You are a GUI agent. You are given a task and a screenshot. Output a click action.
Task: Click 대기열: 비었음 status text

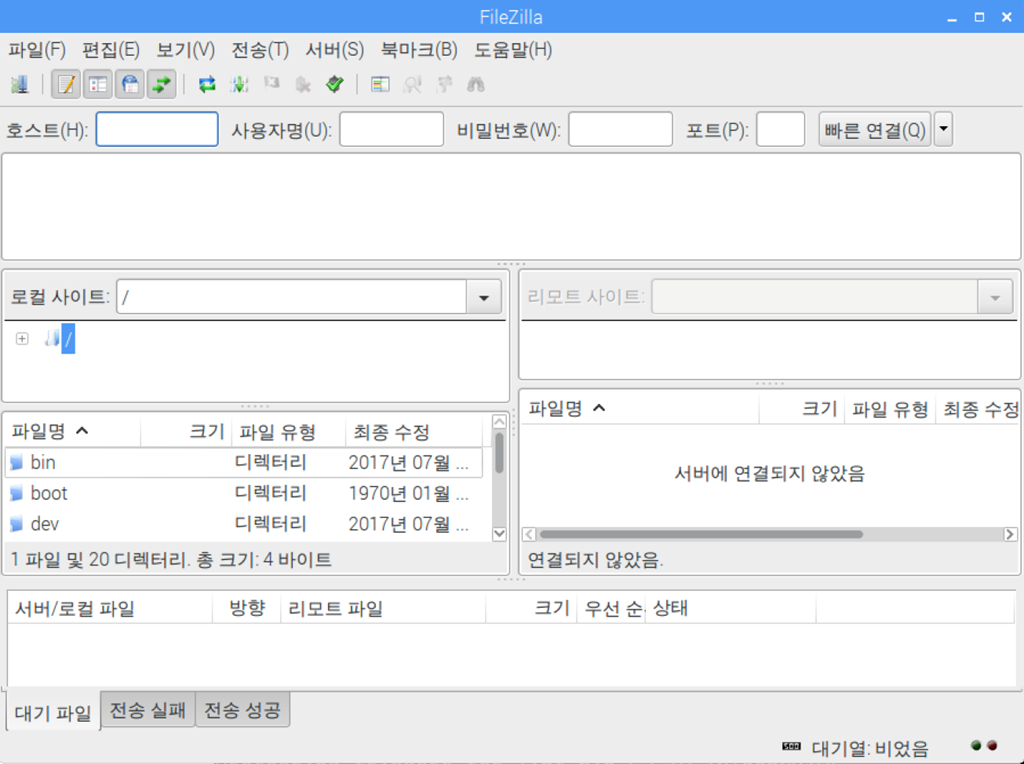pyautogui.click(x=869, y=748)
